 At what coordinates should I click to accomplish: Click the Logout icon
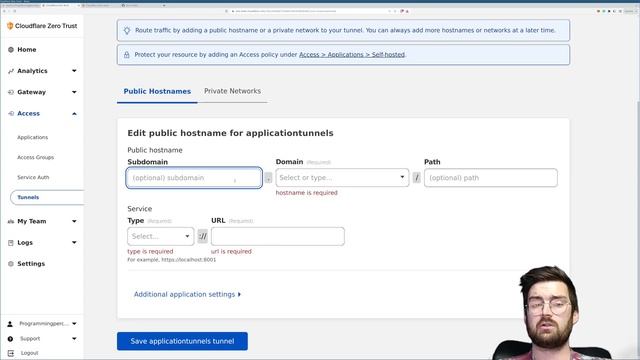11,353
